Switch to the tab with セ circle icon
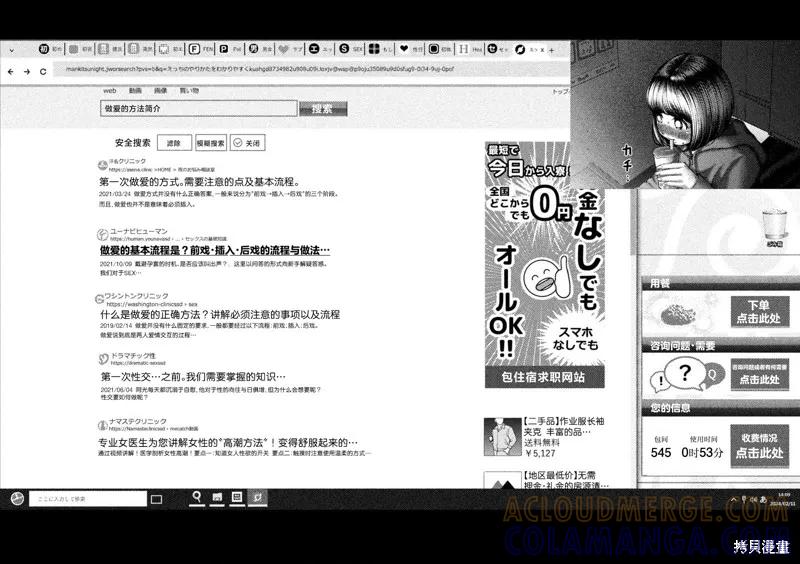 (x=498, y=49)
